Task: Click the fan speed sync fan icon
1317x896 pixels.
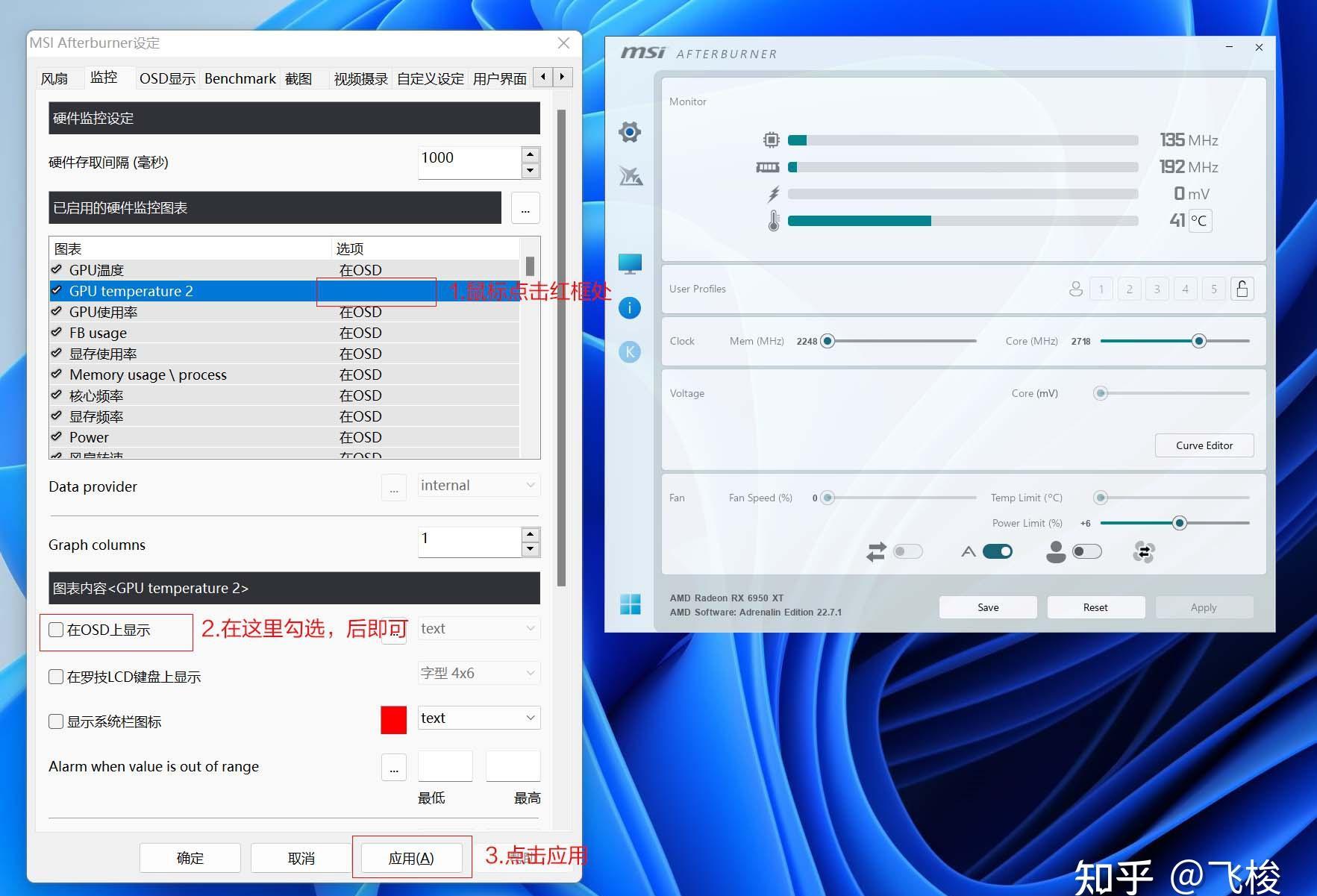Action: click(x=1144, y=552)
